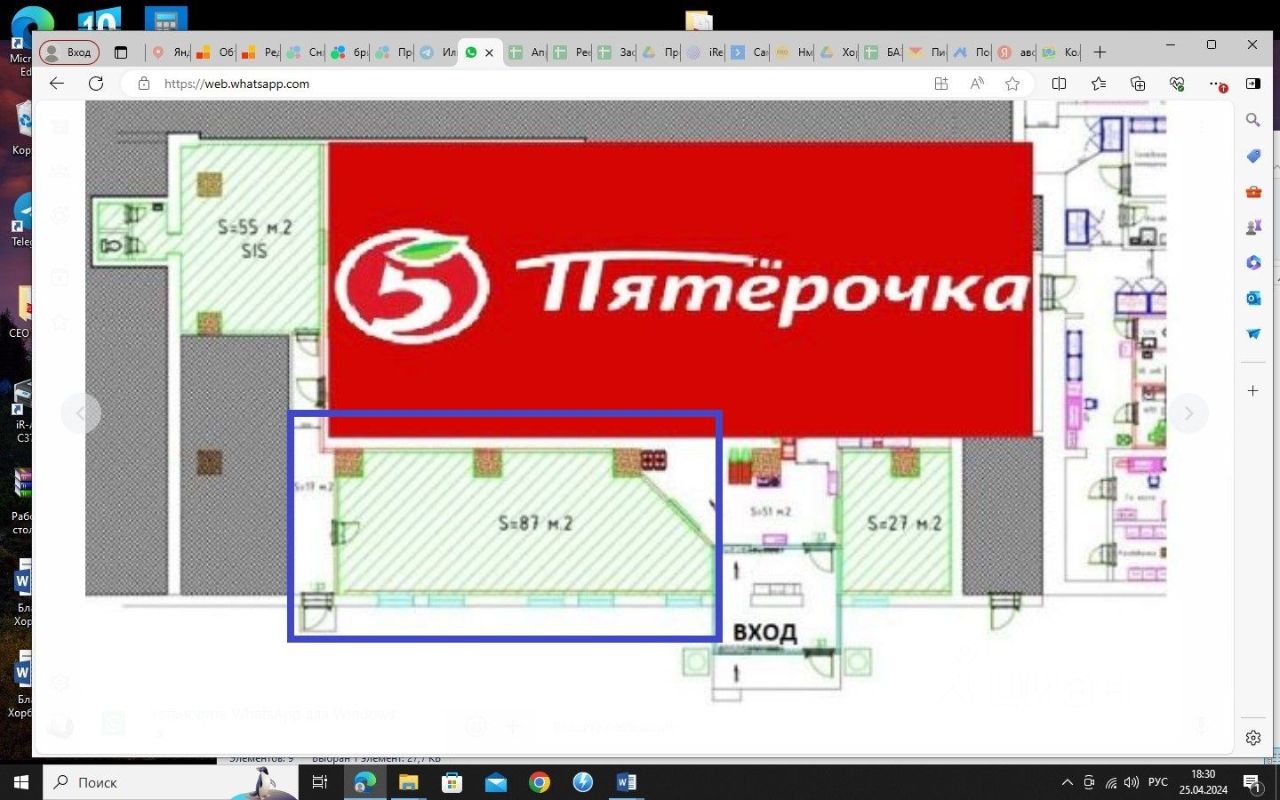Reload the WhatsApp Web page
Screen dimensions: 1280x800
(96, 84)
